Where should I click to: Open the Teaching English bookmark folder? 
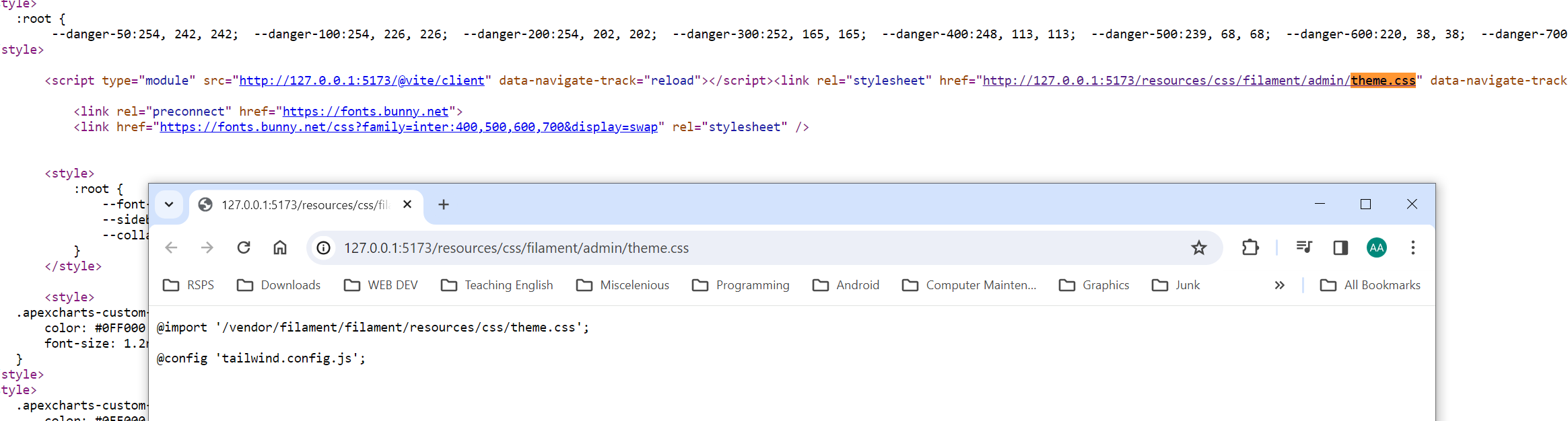497,285
